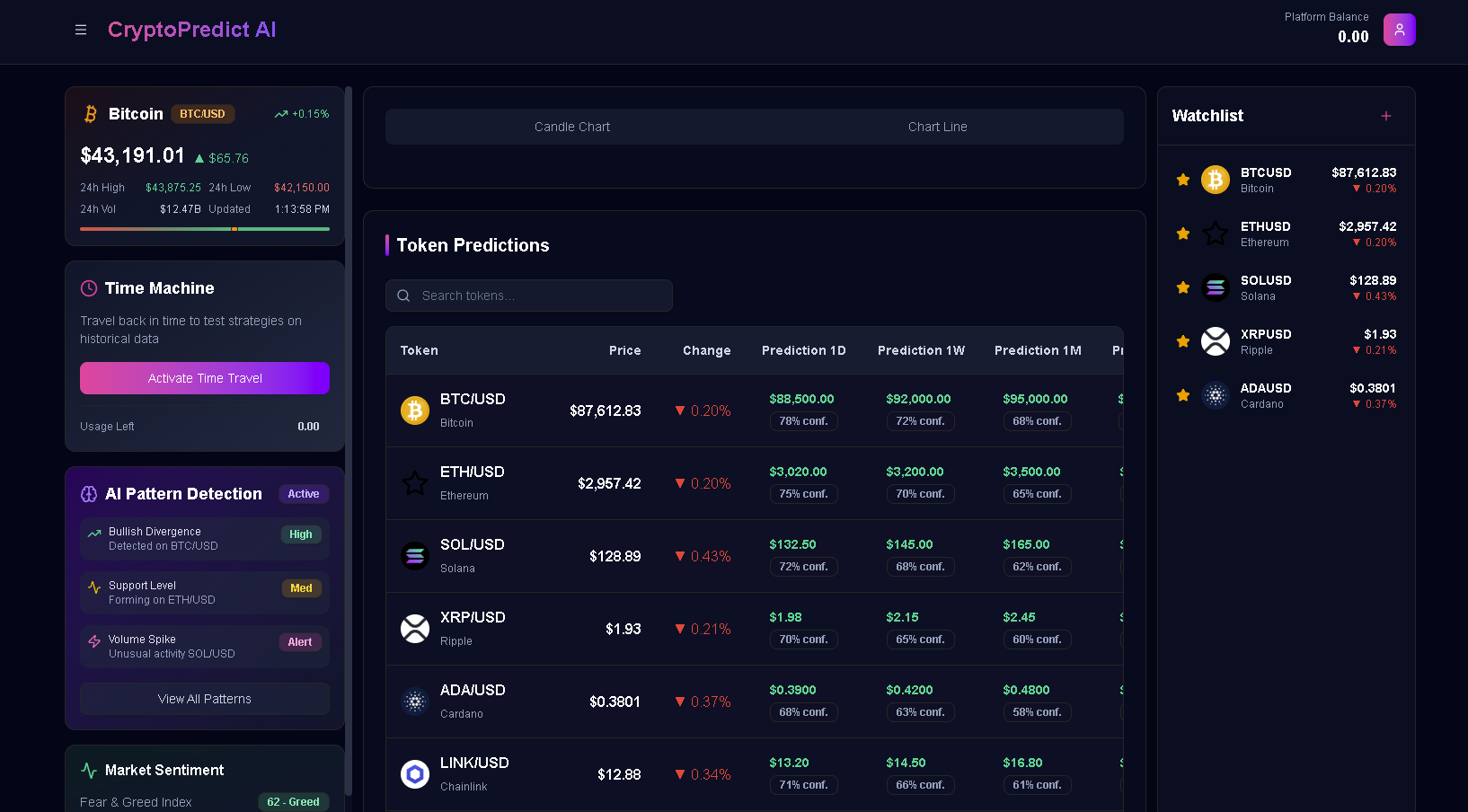This screenshot has height=812, width=1468.
Task: Click the BTC/USD pair badge
Action: coord(203,114)
